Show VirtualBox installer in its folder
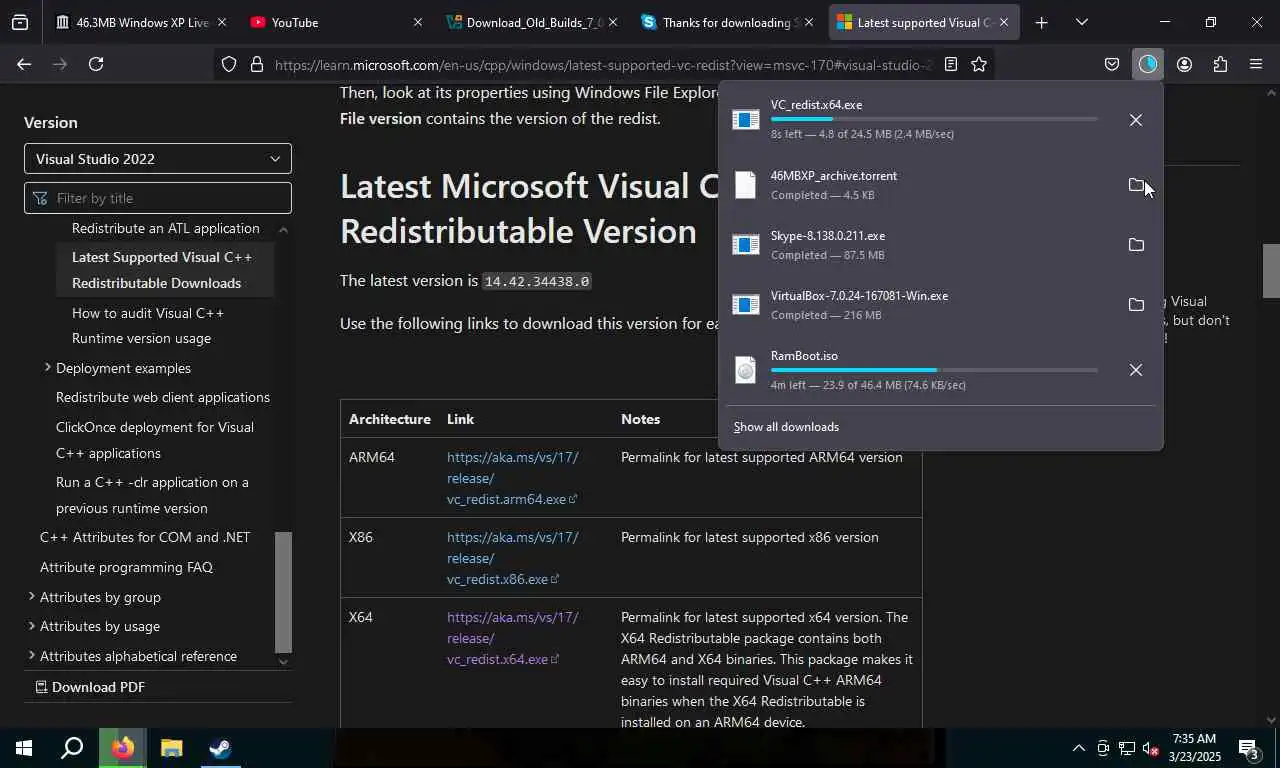 click(1135, 305)
